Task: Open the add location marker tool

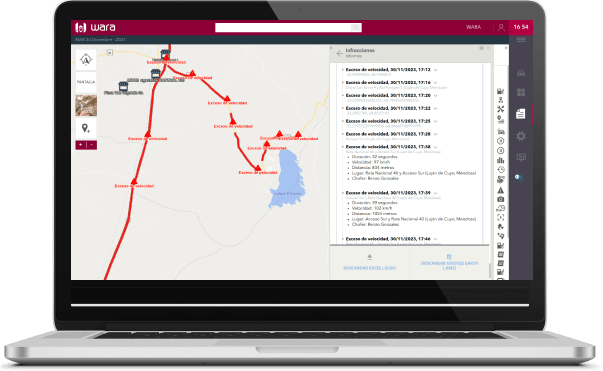Action: coord(86,128)
